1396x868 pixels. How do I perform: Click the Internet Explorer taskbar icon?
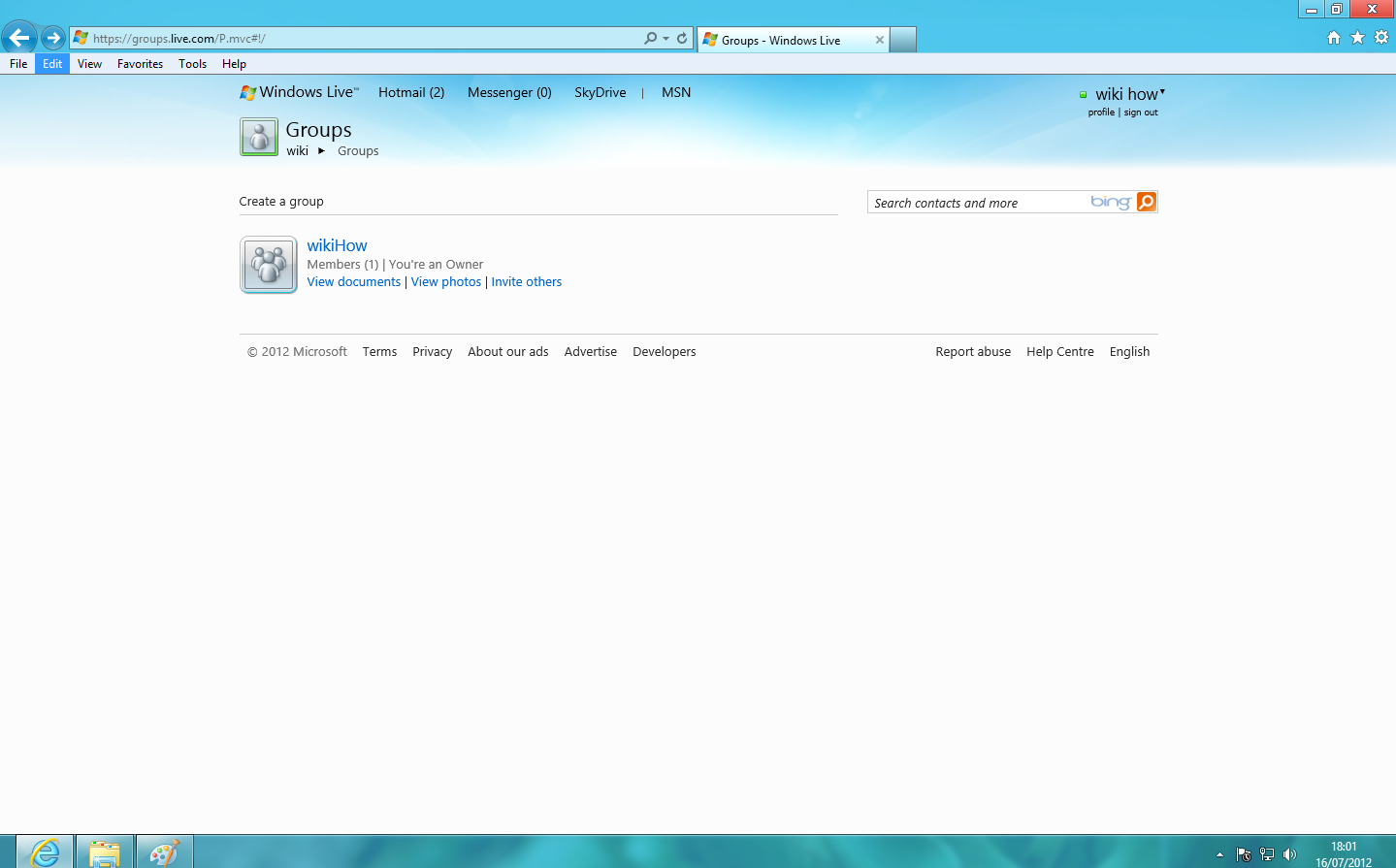(x=45, y=852)
